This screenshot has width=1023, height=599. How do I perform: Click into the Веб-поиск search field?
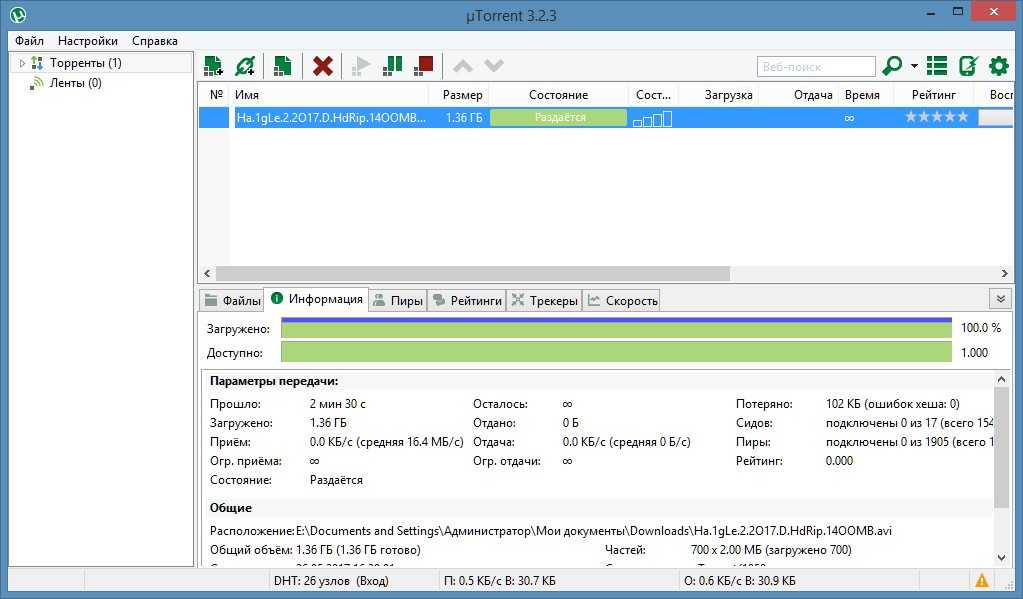pos(816,67)
